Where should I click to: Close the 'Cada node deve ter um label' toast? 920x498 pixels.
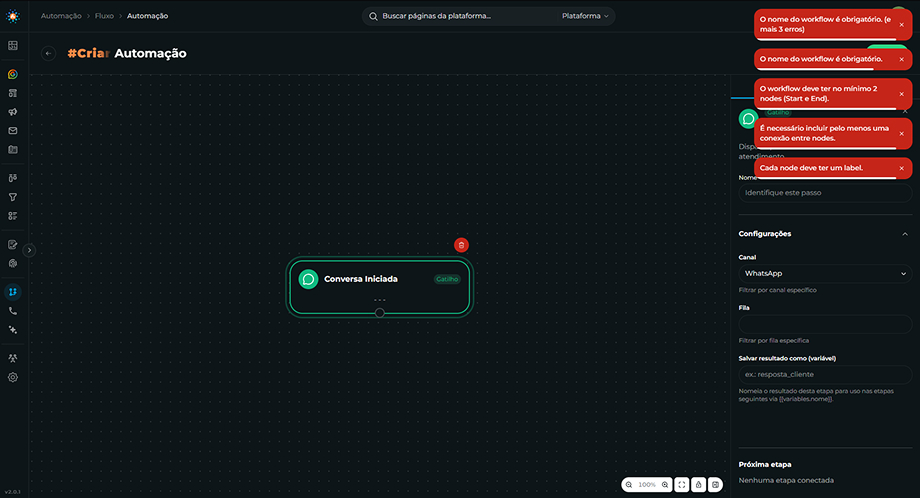click(902, 168)
